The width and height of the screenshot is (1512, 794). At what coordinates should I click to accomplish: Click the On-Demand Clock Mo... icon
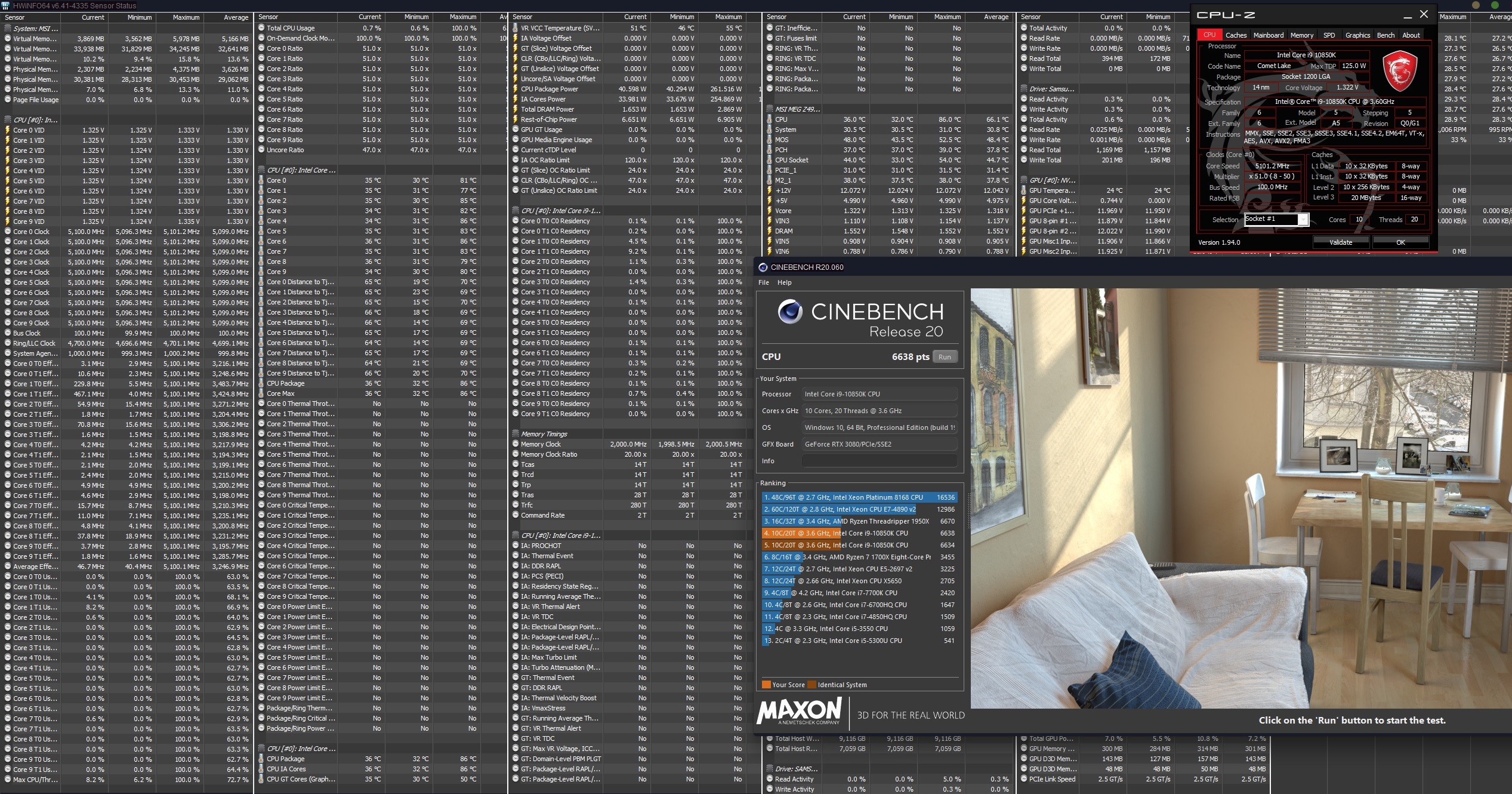tap(261, 38)
